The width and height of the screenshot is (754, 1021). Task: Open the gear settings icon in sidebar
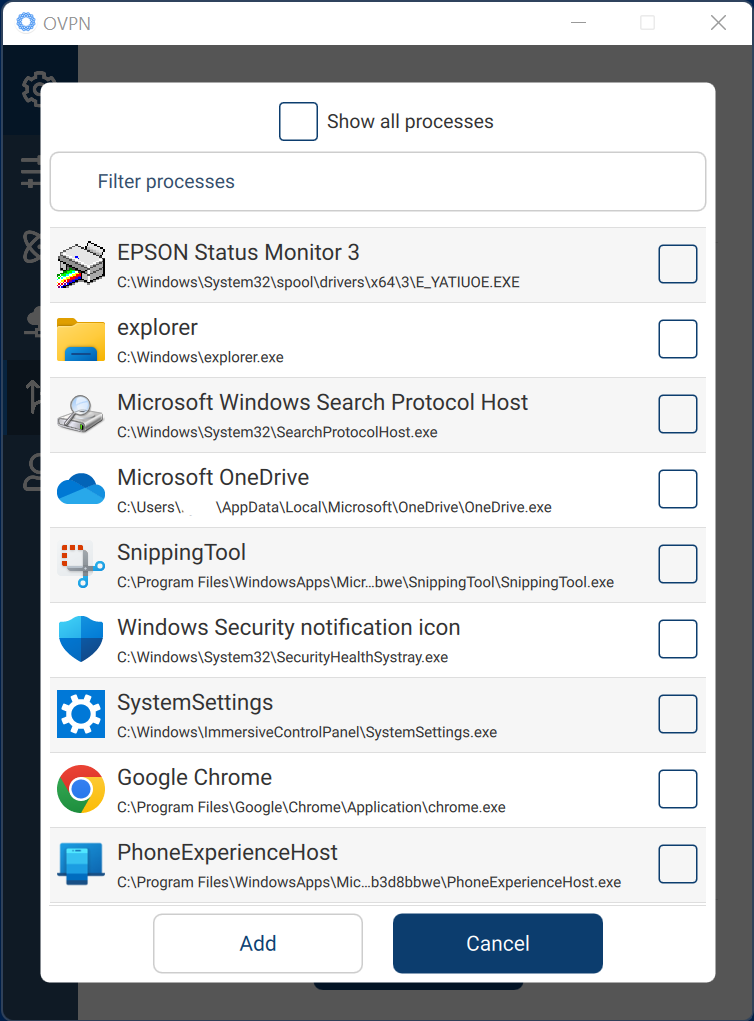[x=36, y=89]
